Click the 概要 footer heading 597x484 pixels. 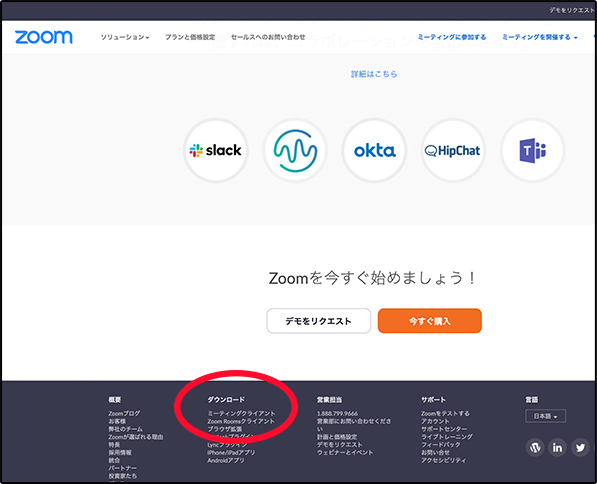click(115, 399)
